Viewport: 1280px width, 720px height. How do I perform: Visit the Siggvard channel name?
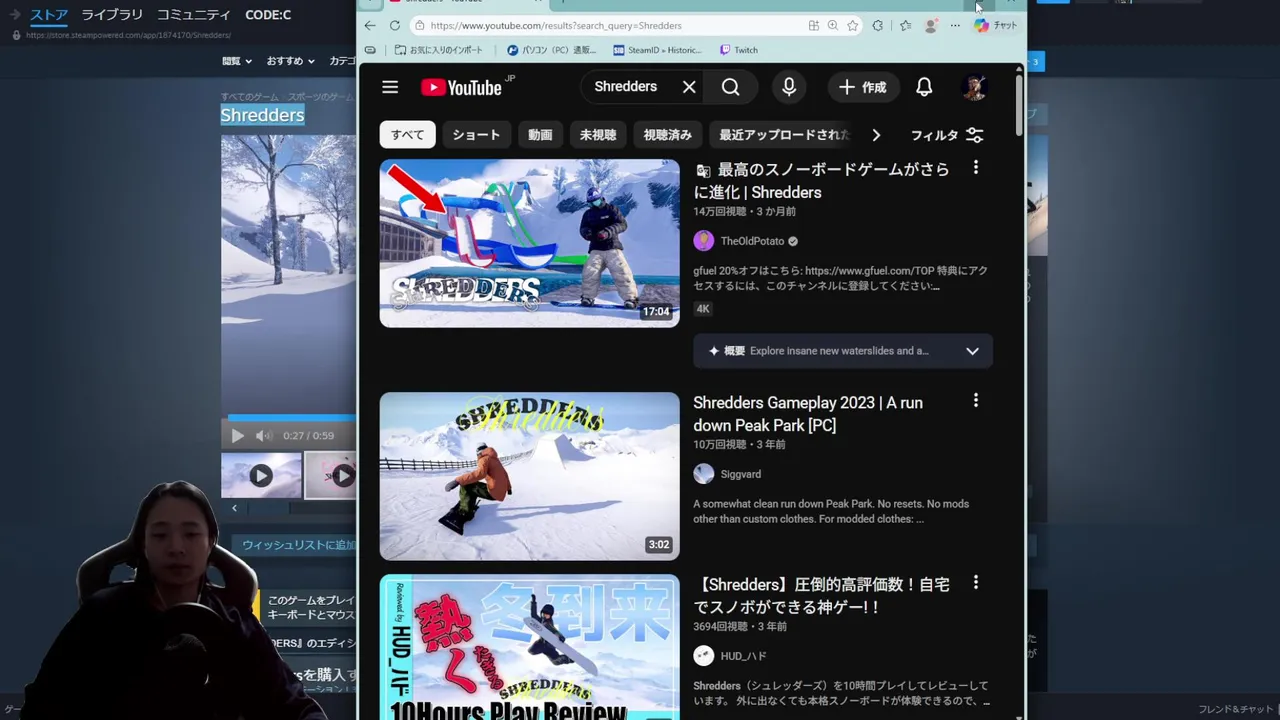coord(741,474)
